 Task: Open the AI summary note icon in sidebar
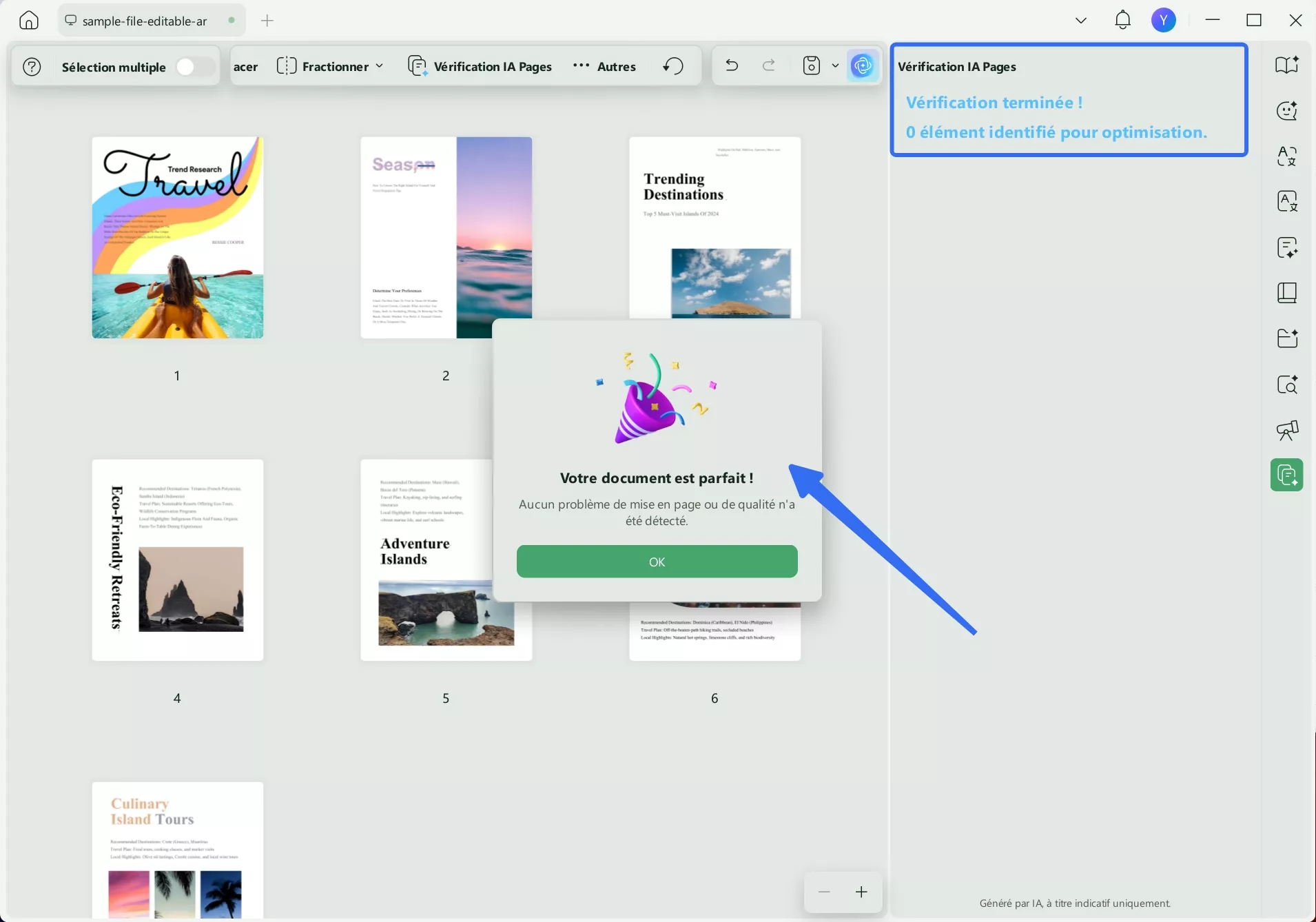pyautogui.click(x=1287, y=247)
